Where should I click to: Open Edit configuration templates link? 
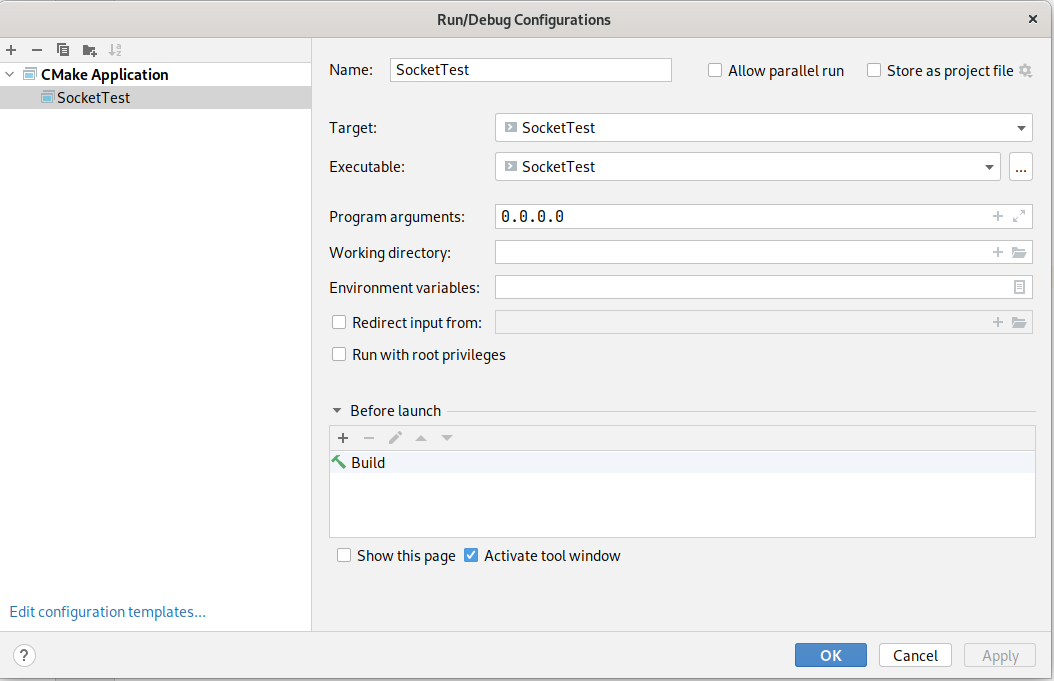[x=108, y=612]
